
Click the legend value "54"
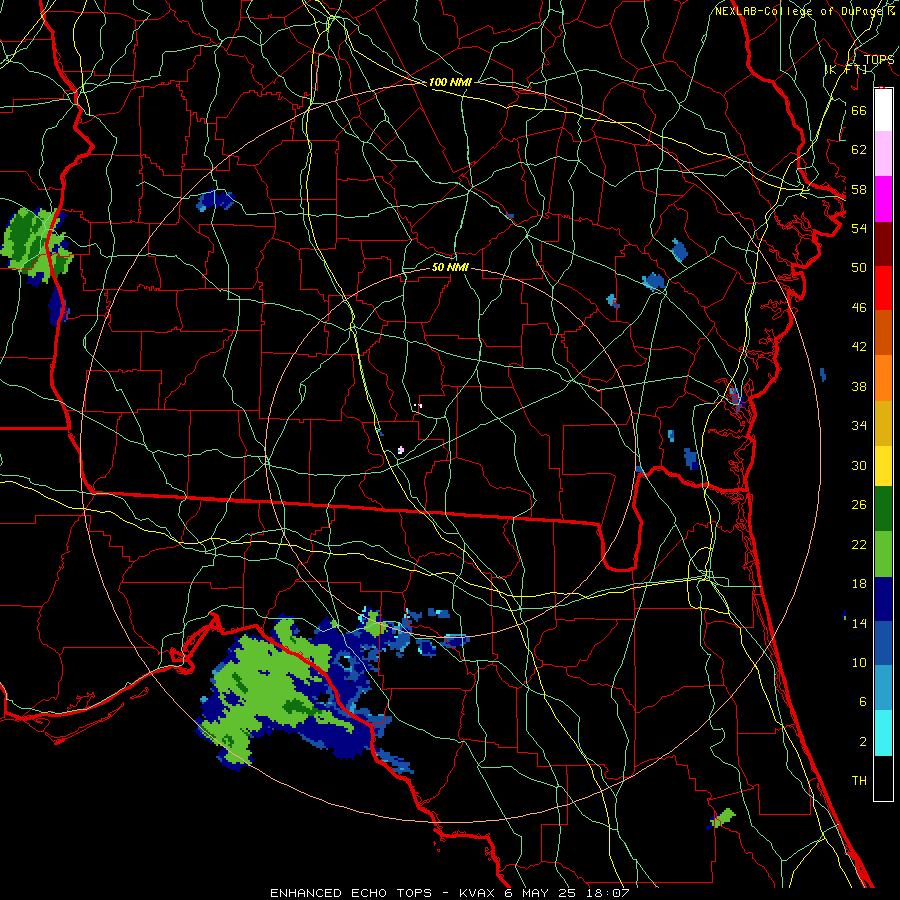click(x=859, y=228)
